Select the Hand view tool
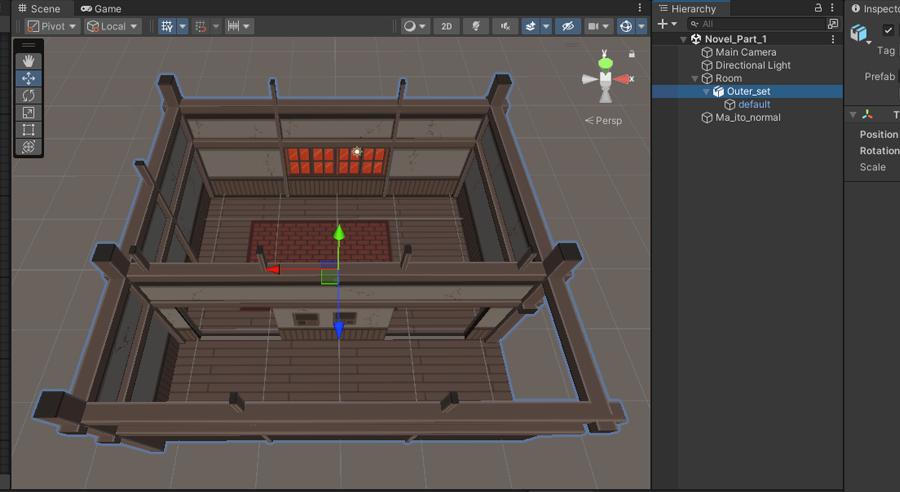900x492 pixels. coord(28,61)
